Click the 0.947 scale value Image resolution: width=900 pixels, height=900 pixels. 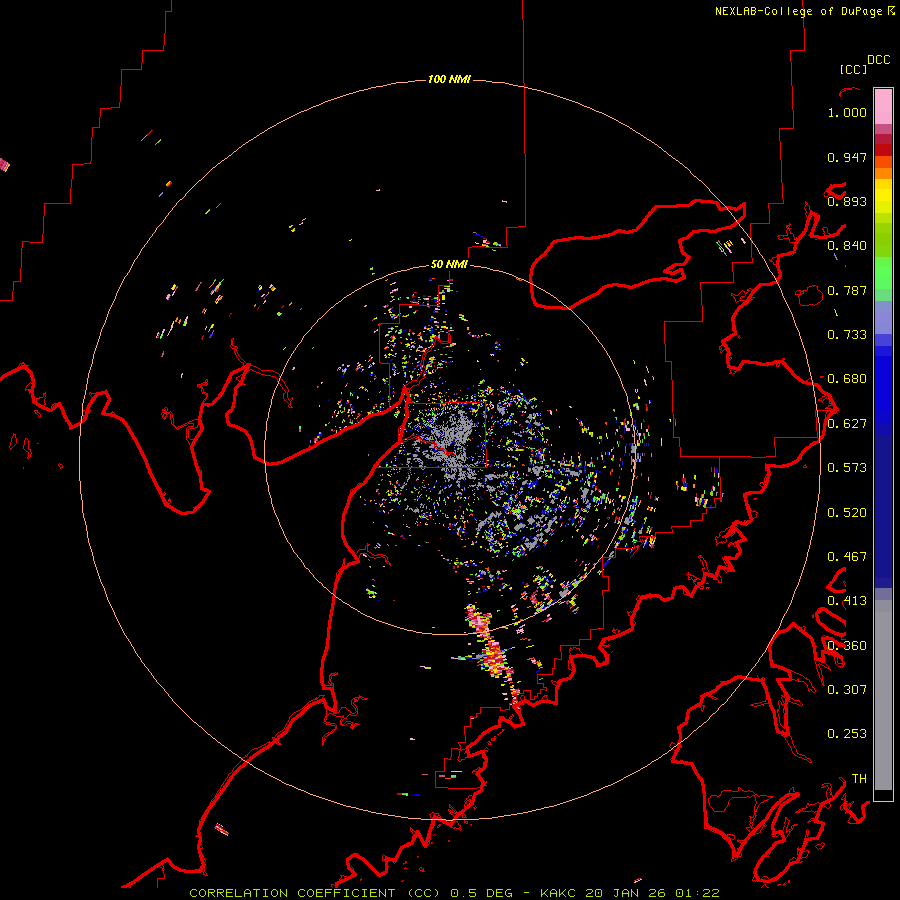847,157
